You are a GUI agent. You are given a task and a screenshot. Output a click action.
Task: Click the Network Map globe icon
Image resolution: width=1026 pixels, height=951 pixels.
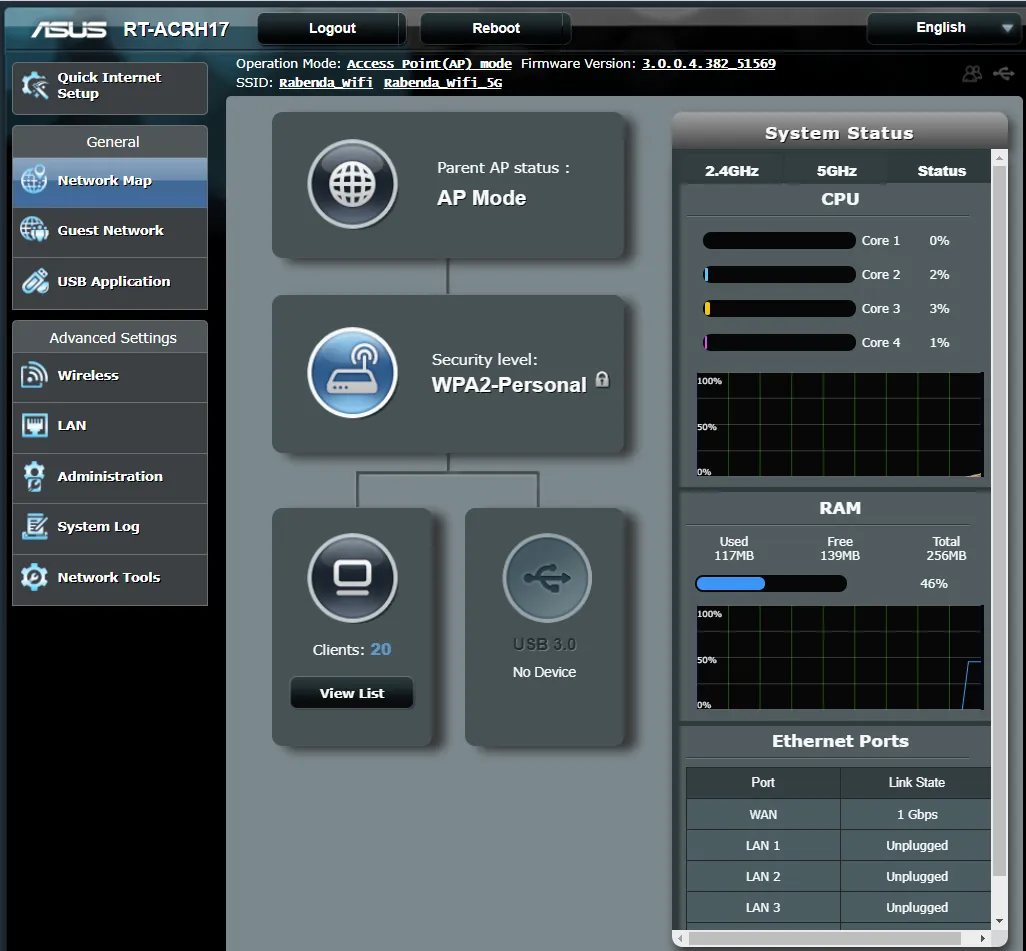coord(33,179)
